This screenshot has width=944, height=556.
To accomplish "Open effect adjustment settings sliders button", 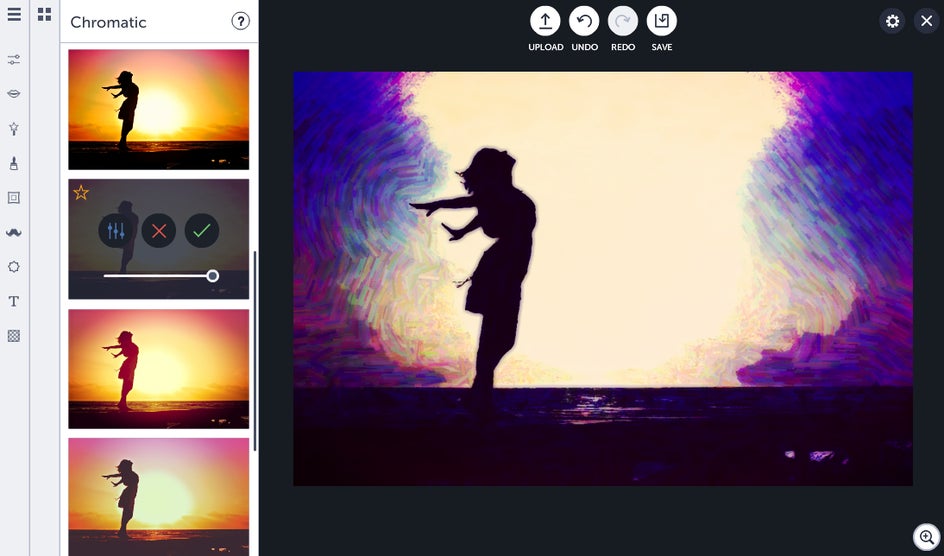I will point(116,230).
